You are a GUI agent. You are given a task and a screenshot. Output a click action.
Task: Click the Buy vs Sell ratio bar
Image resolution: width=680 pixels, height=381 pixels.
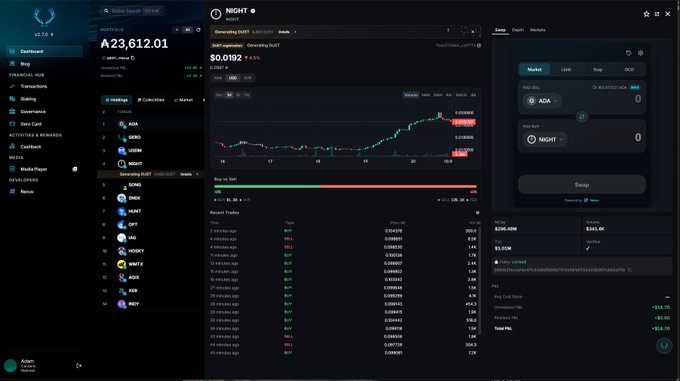pyautogui.click(x=345, y=186)
